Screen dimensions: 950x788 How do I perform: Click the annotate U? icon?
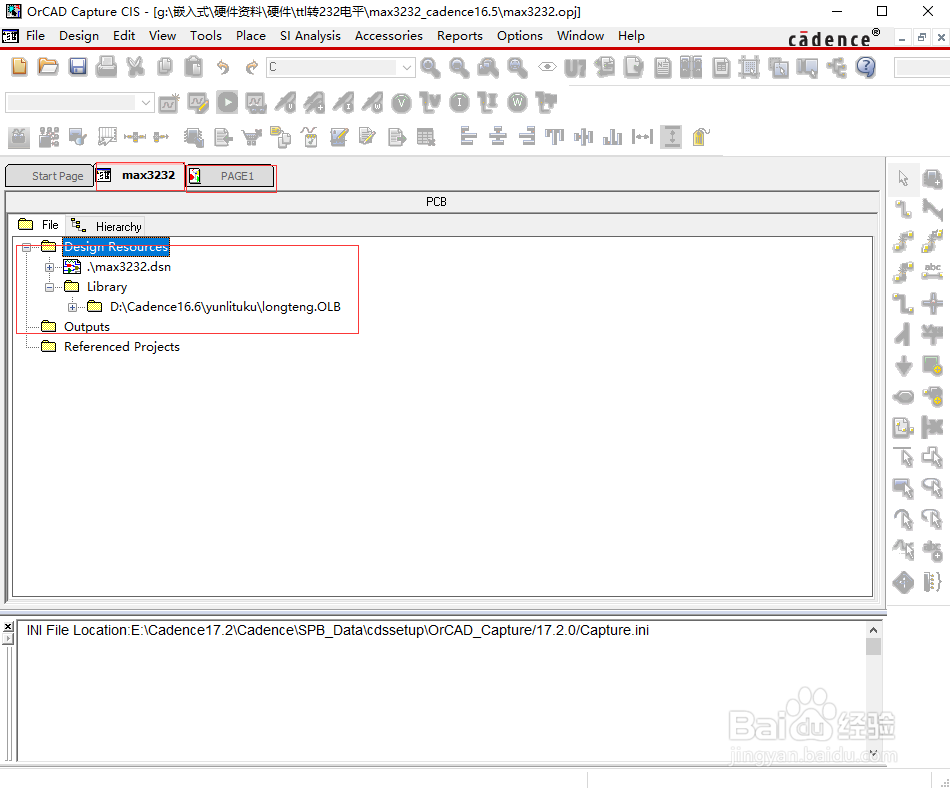[x=574, y=68]
